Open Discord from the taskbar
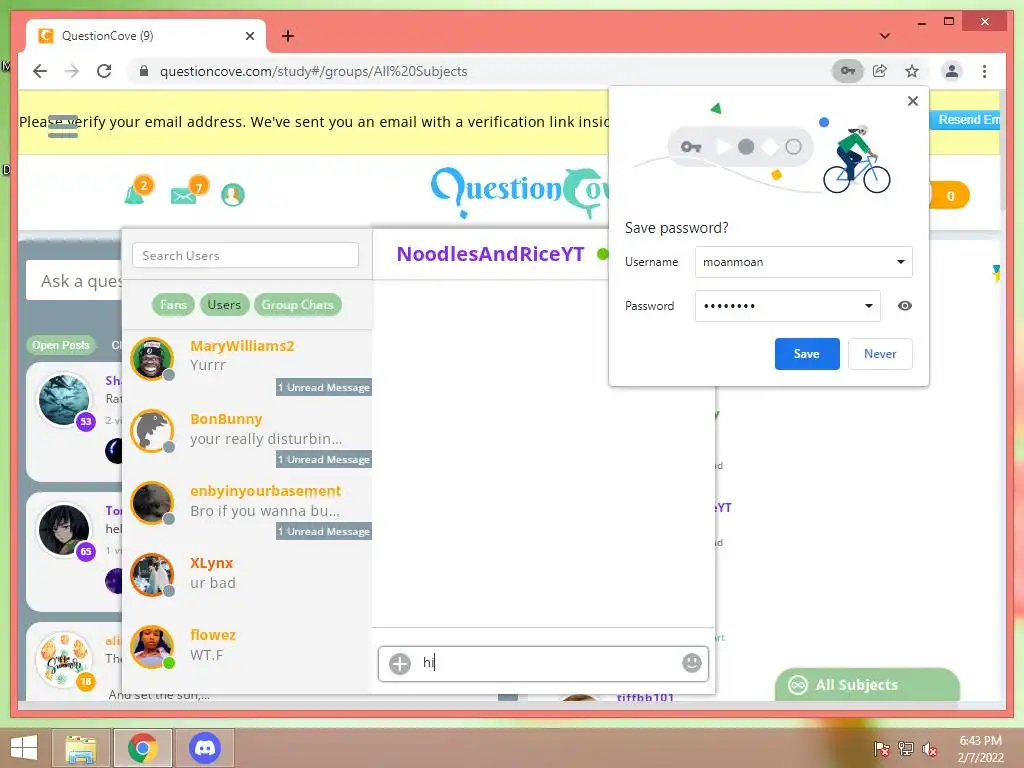The width and height of the screenshot is (1024, 768). [x=205, y=748]
